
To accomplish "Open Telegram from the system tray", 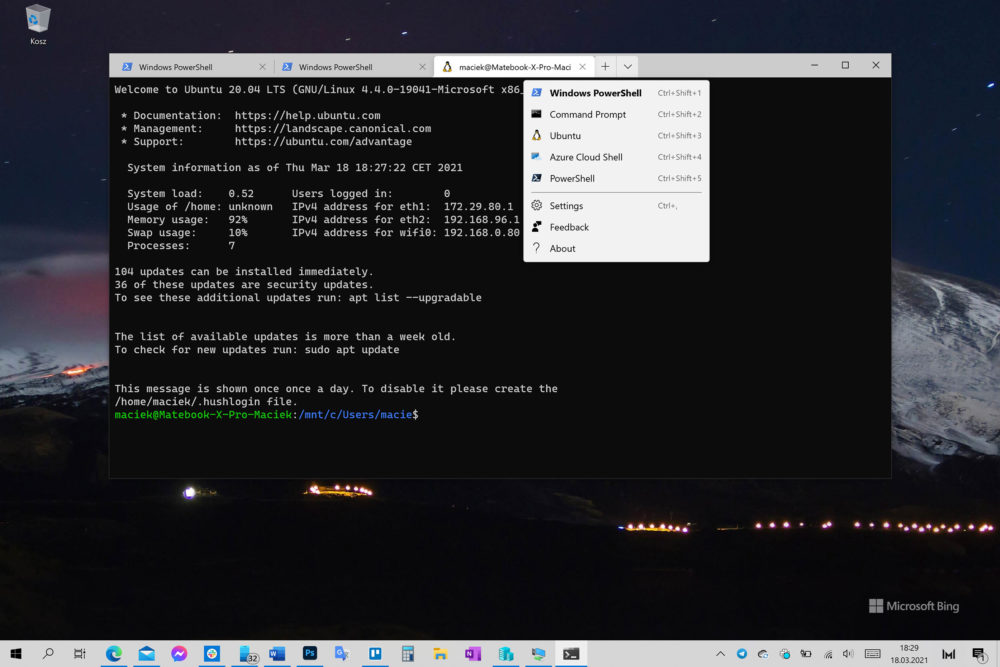I will tap(742, 654).
